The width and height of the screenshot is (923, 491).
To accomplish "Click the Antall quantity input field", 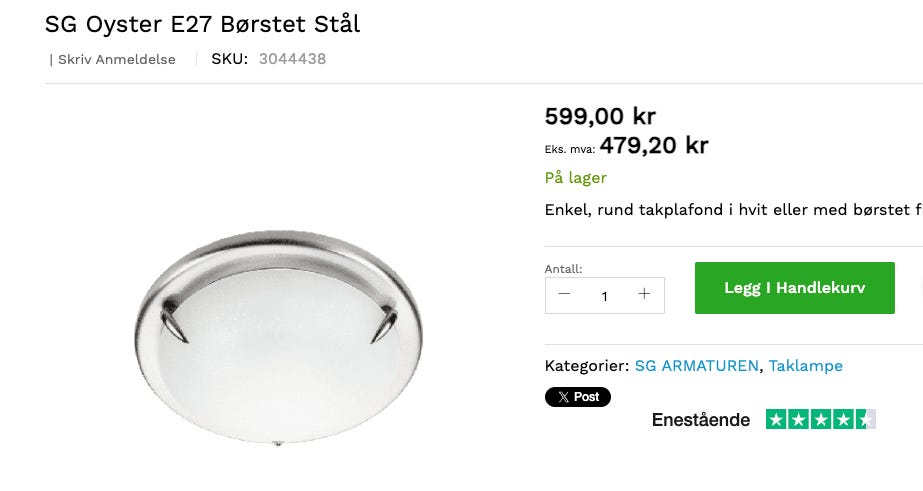I will click(x=605, y=296).
